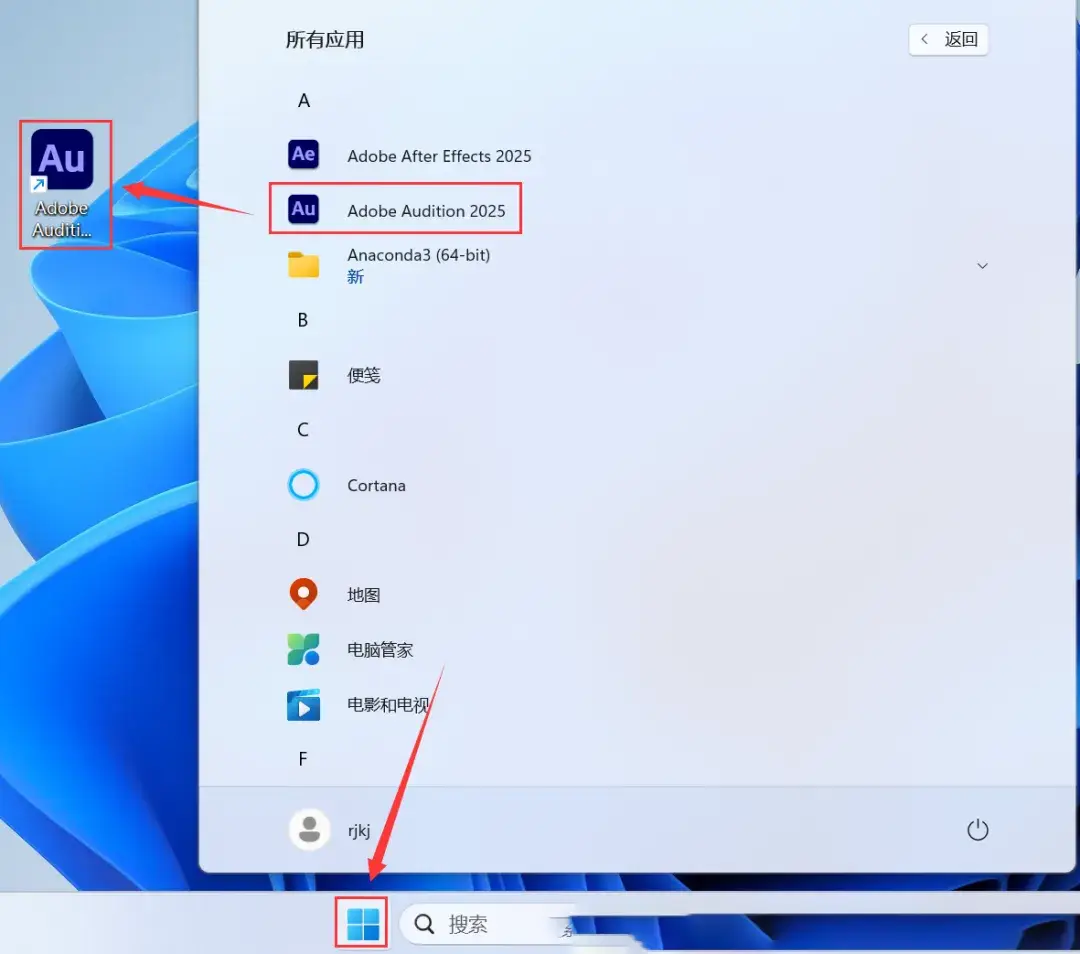Image resolution: width=1080 pixels, height=954 pixels.
Task: Launch Cortana from the app list
Action: (375, 486)
